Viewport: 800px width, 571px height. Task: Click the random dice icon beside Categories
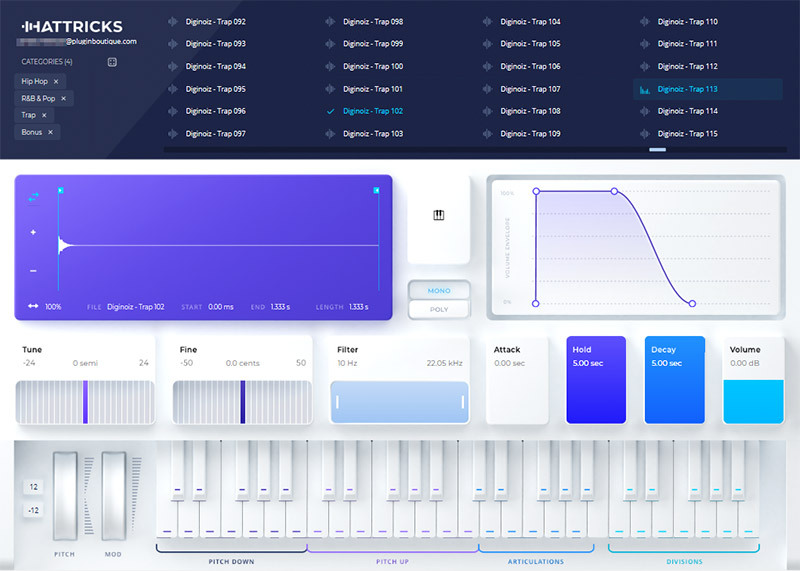(x=112, y=62)
